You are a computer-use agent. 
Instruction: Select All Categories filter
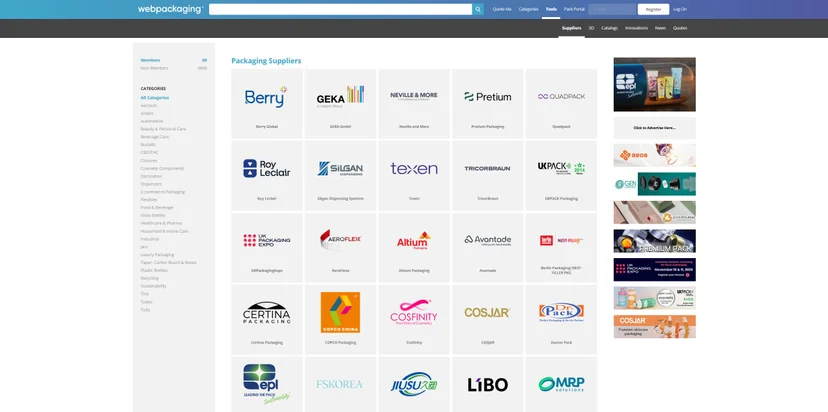tap(155, 98)
